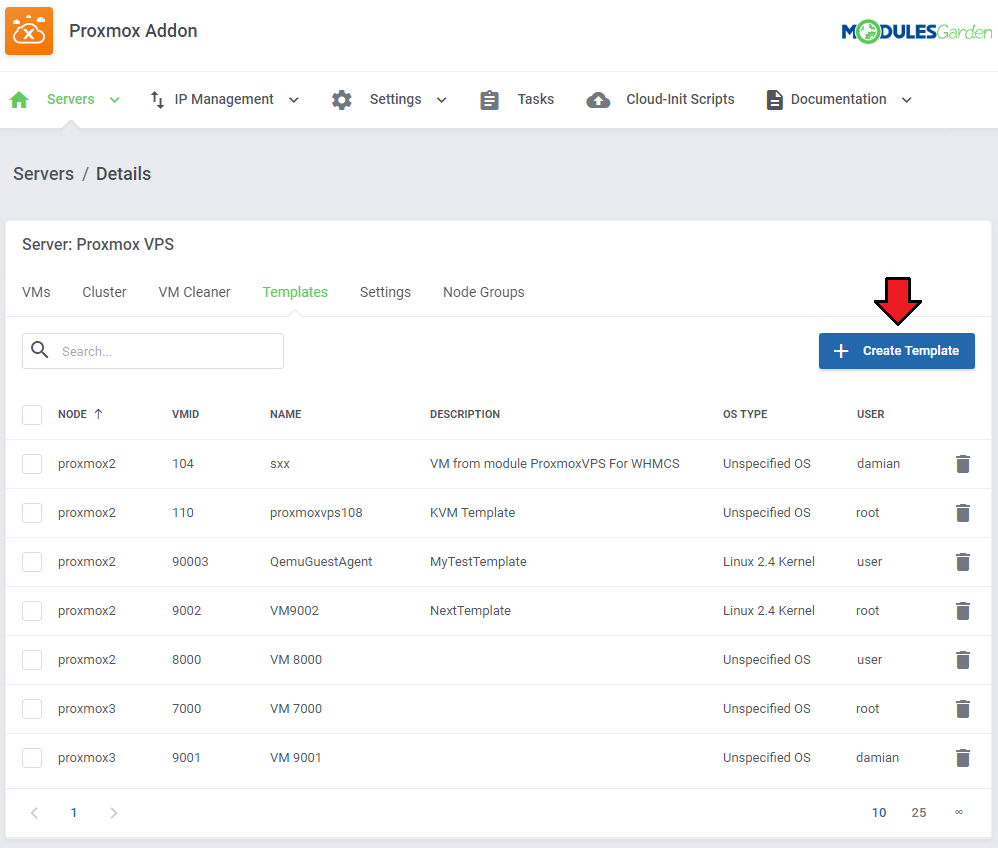Sort by the DESCRIPTION column header
The width and height of the screenshot is (998, 848).
click(x=465, y=414)
